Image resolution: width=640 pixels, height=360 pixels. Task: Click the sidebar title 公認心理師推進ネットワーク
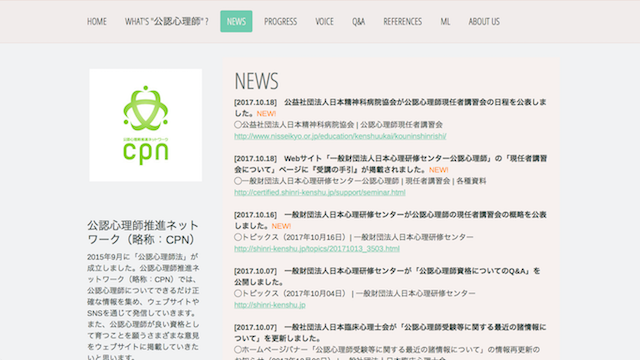tap(143, 232)
